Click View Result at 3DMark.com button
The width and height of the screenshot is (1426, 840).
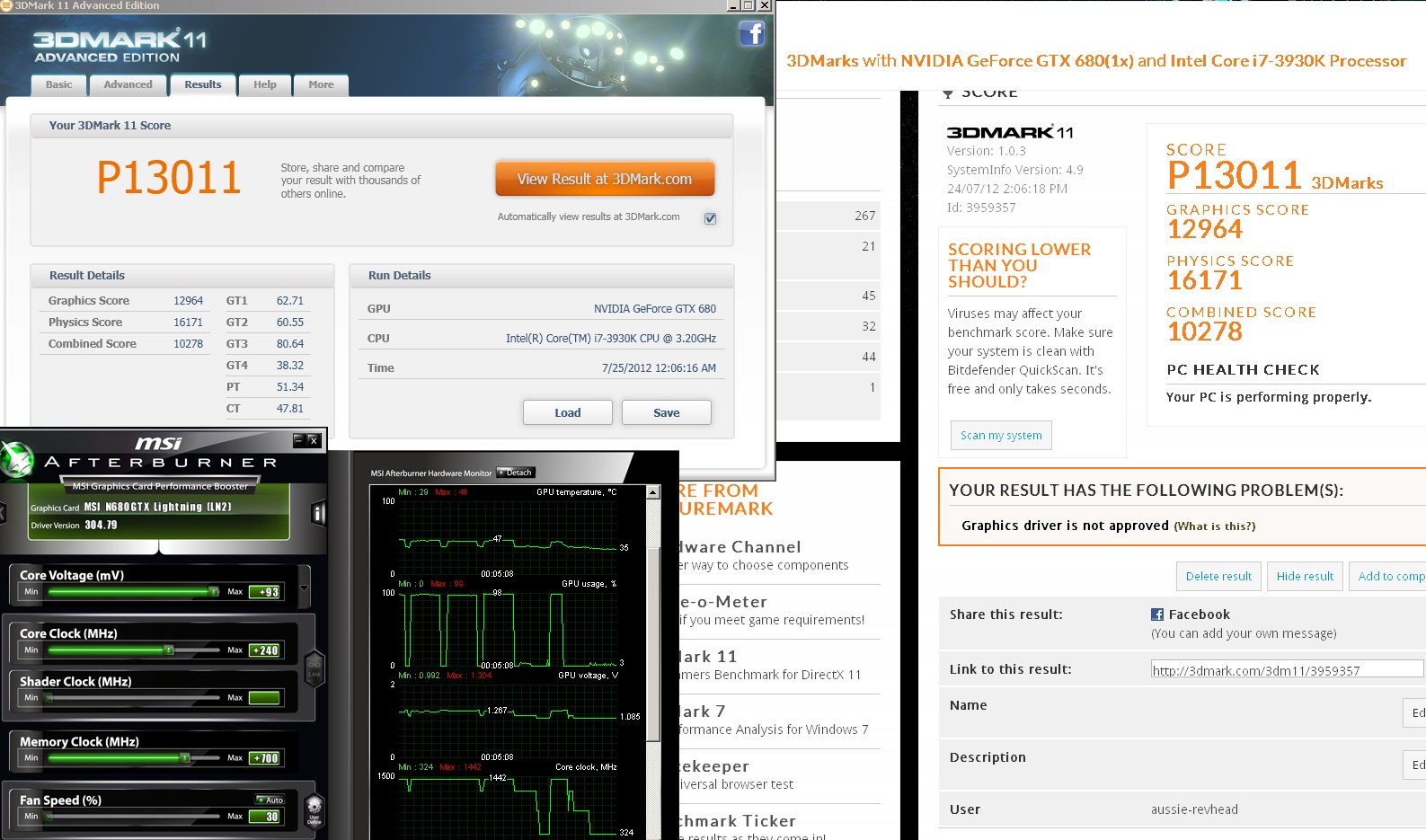605,179
